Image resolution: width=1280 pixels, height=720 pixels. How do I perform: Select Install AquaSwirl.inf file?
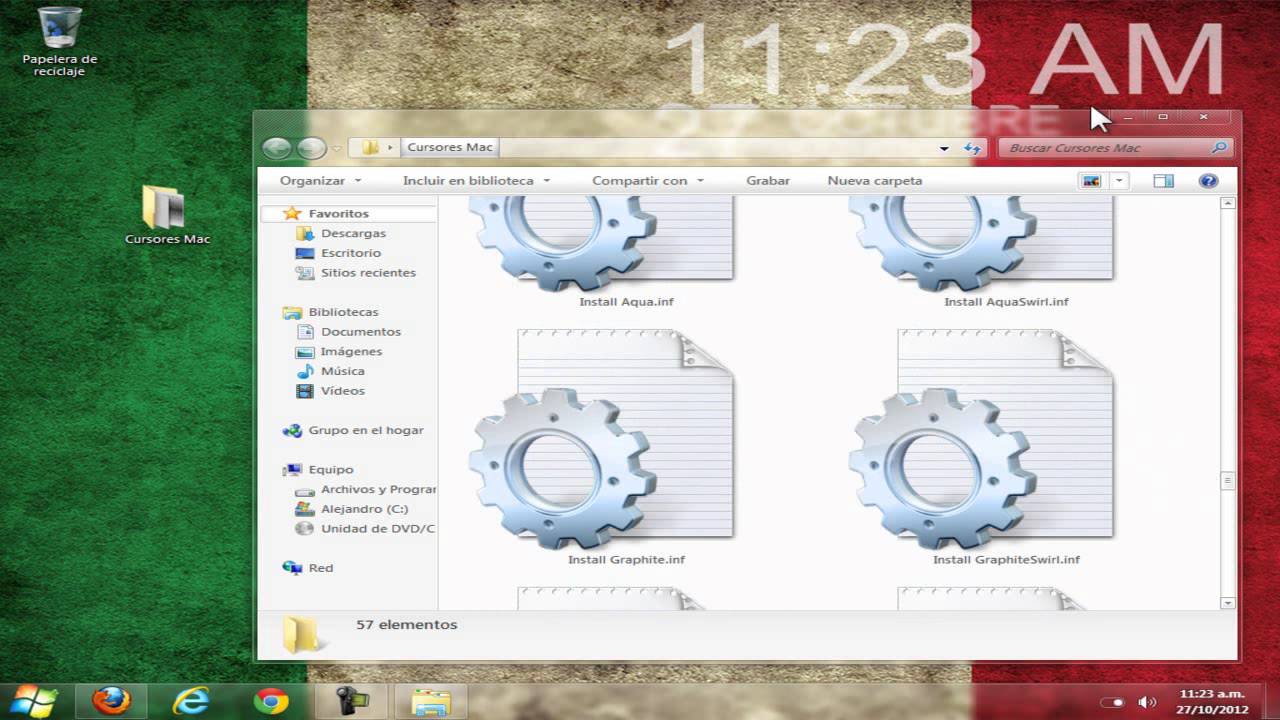pos(981,250)
